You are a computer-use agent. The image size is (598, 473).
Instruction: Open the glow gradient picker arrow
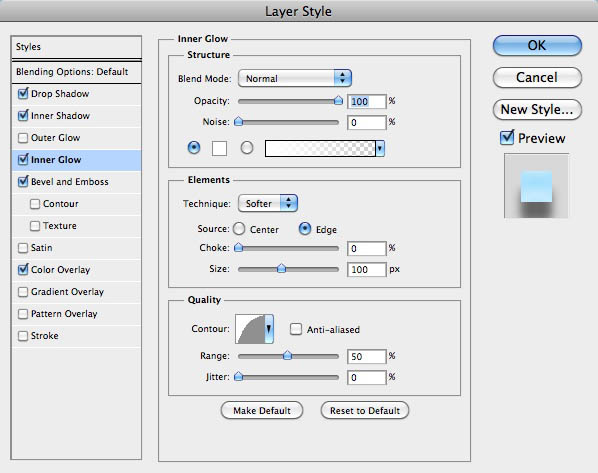tap(380, 148)
